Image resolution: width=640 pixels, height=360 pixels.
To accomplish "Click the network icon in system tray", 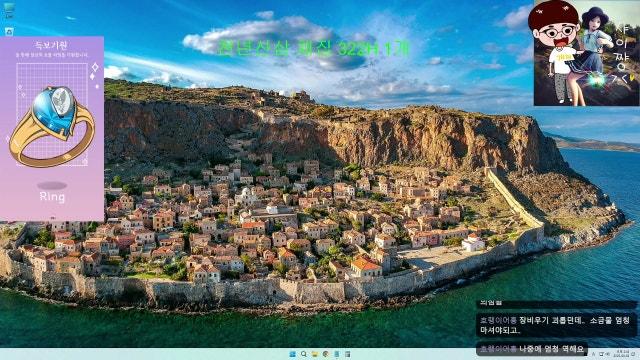I will coord(601,354).
